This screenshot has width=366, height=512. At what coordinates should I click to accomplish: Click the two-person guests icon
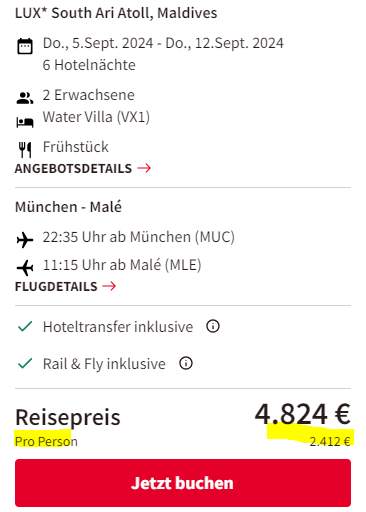[25, 98]
